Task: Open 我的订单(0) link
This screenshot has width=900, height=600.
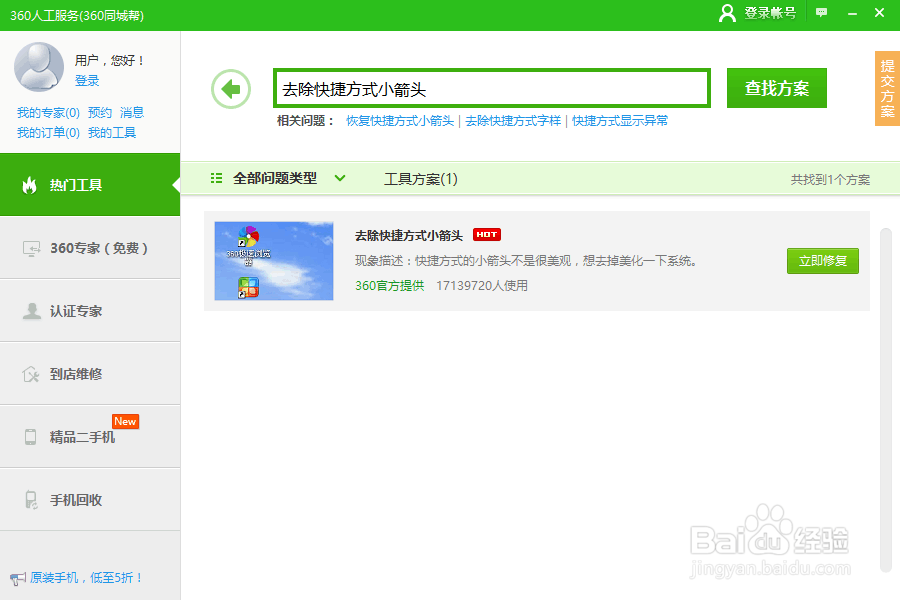Action: (x=48, y=133)
